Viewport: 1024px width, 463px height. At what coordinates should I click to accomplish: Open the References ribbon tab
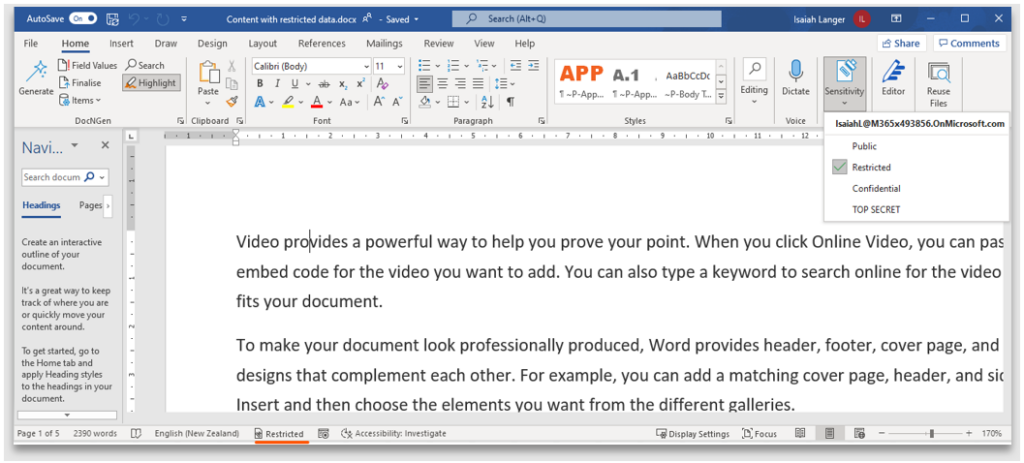tap(321, 44)
